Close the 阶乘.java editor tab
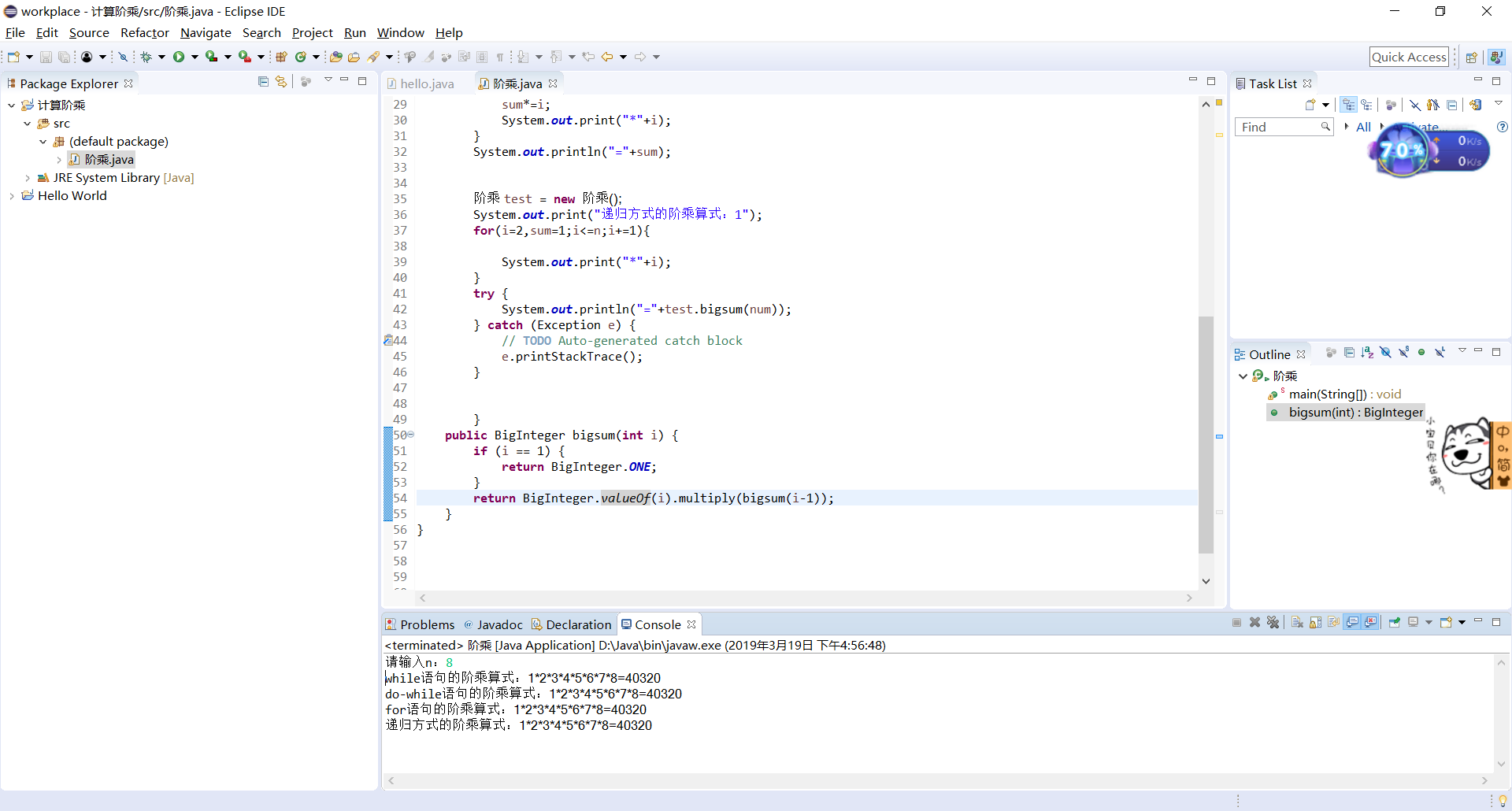 [553, 83]
